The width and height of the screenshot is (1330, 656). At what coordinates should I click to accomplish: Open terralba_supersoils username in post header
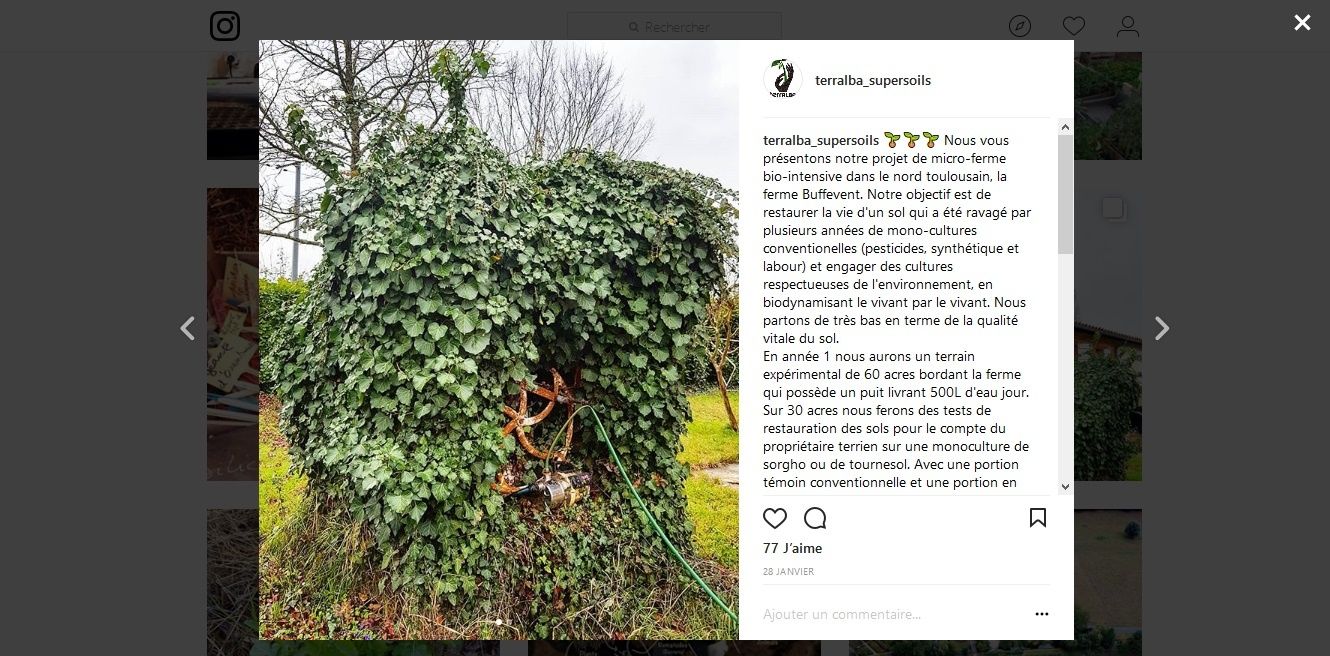(x=873, y=80)
